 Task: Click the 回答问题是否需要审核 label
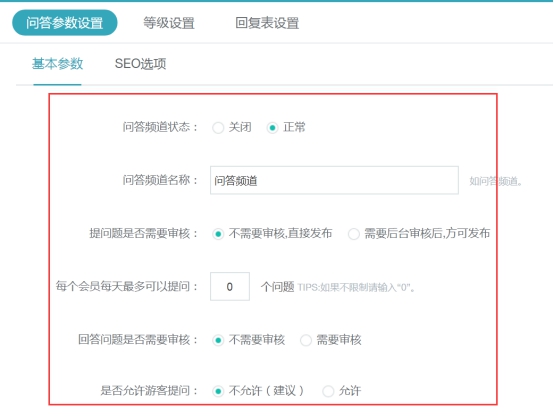(138, 340)
